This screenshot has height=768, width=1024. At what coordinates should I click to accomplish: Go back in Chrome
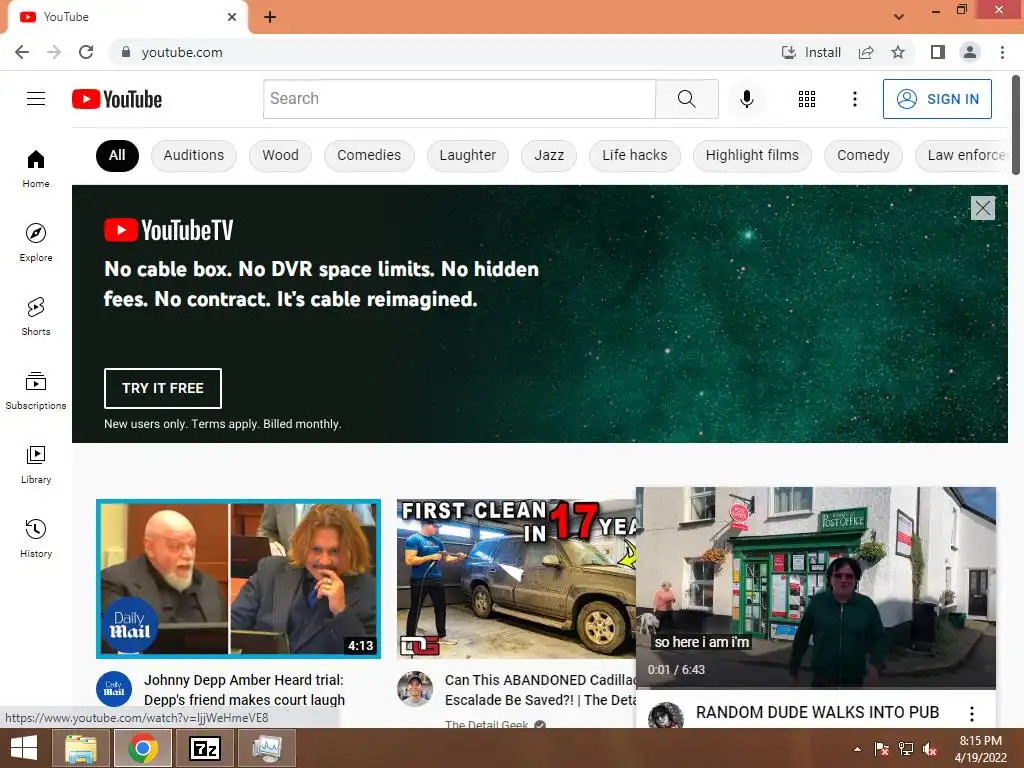tap(22, 52)
